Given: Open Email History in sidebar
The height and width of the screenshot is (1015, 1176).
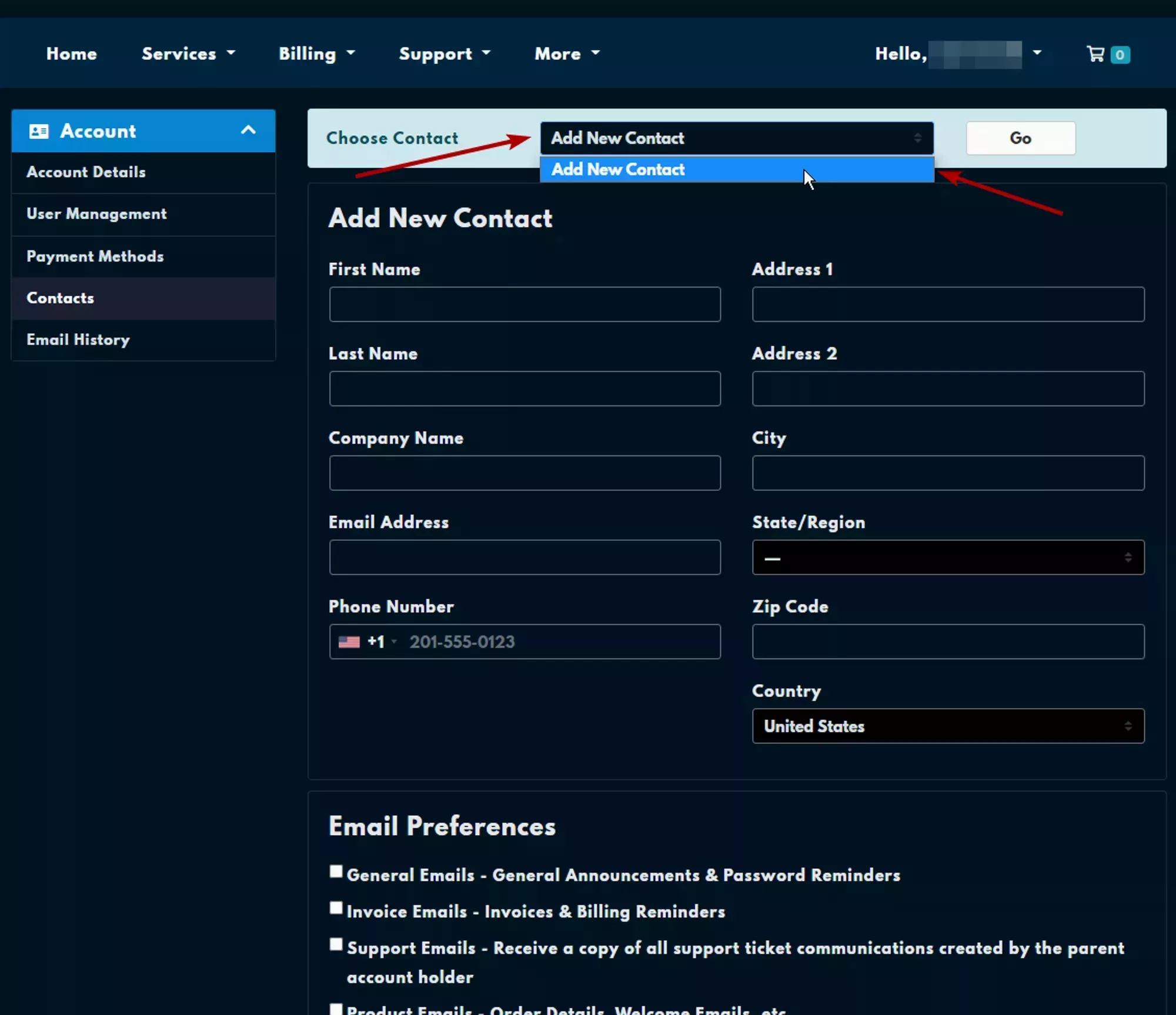Looking at the screenshot, I should [x=78, y=340].
